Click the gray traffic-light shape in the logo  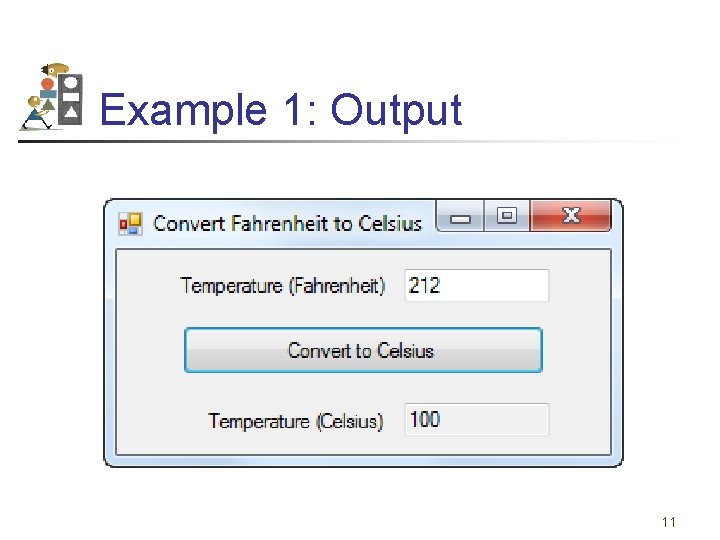point(70,99)
